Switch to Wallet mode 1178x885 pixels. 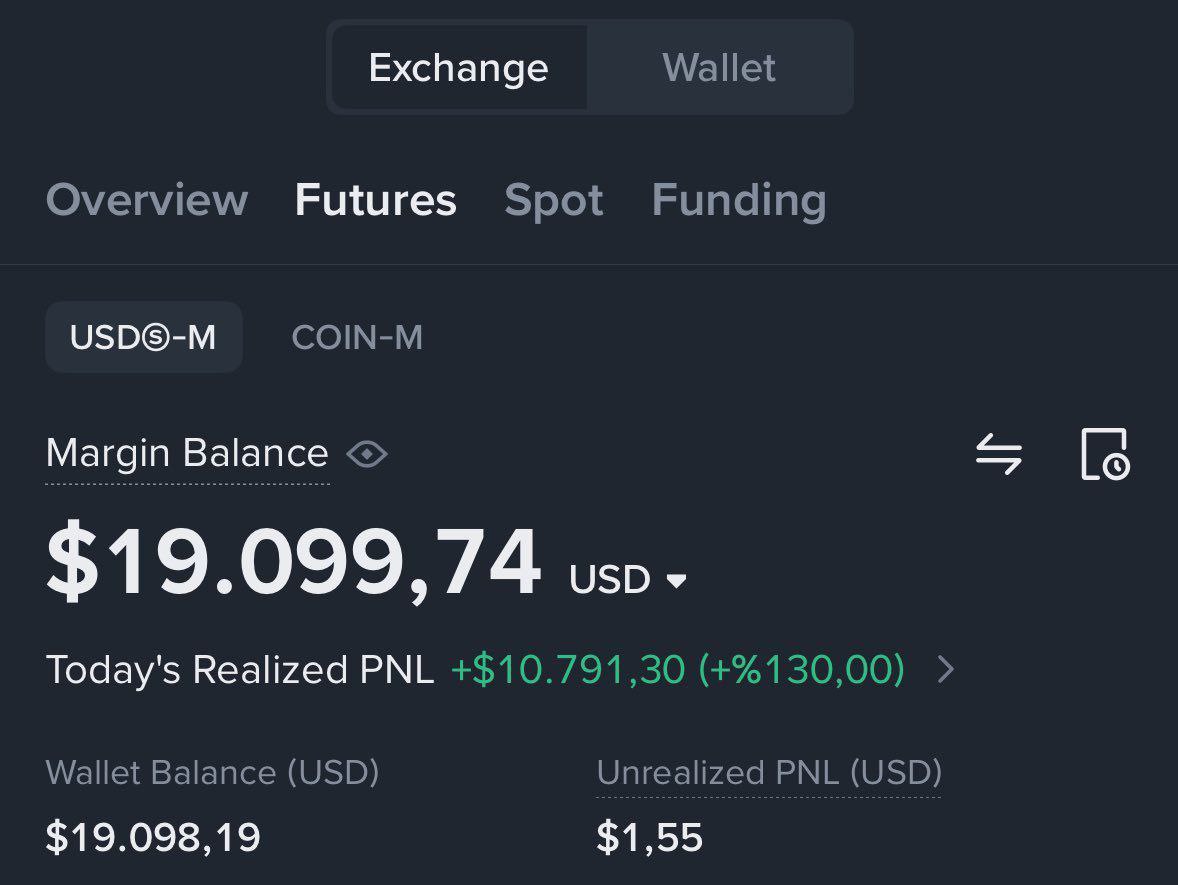point(719,68)
